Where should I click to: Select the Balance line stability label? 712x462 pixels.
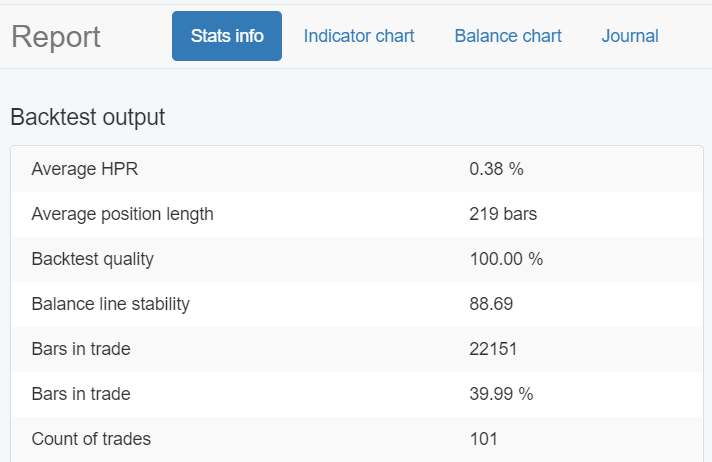coord(110,304)
